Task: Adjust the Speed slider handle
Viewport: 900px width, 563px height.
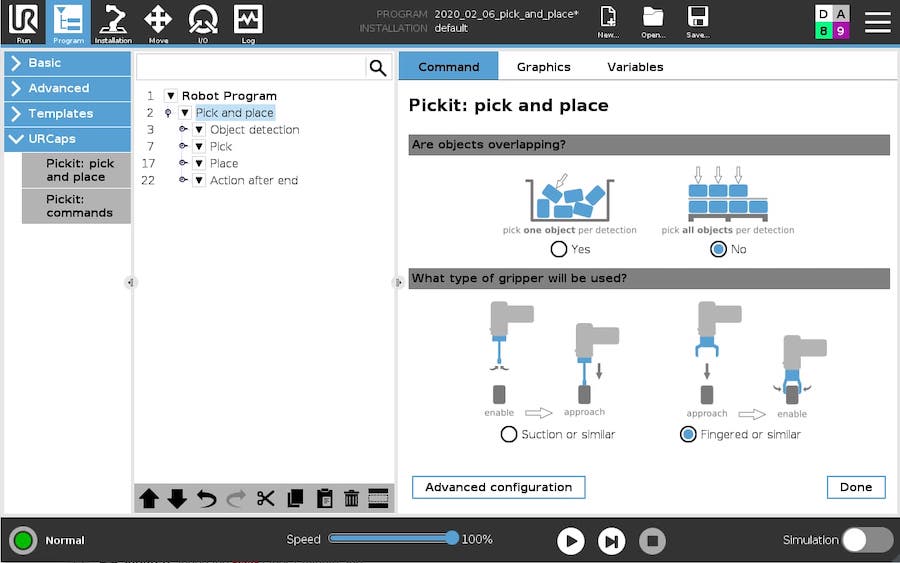Action: coord(452,538)
